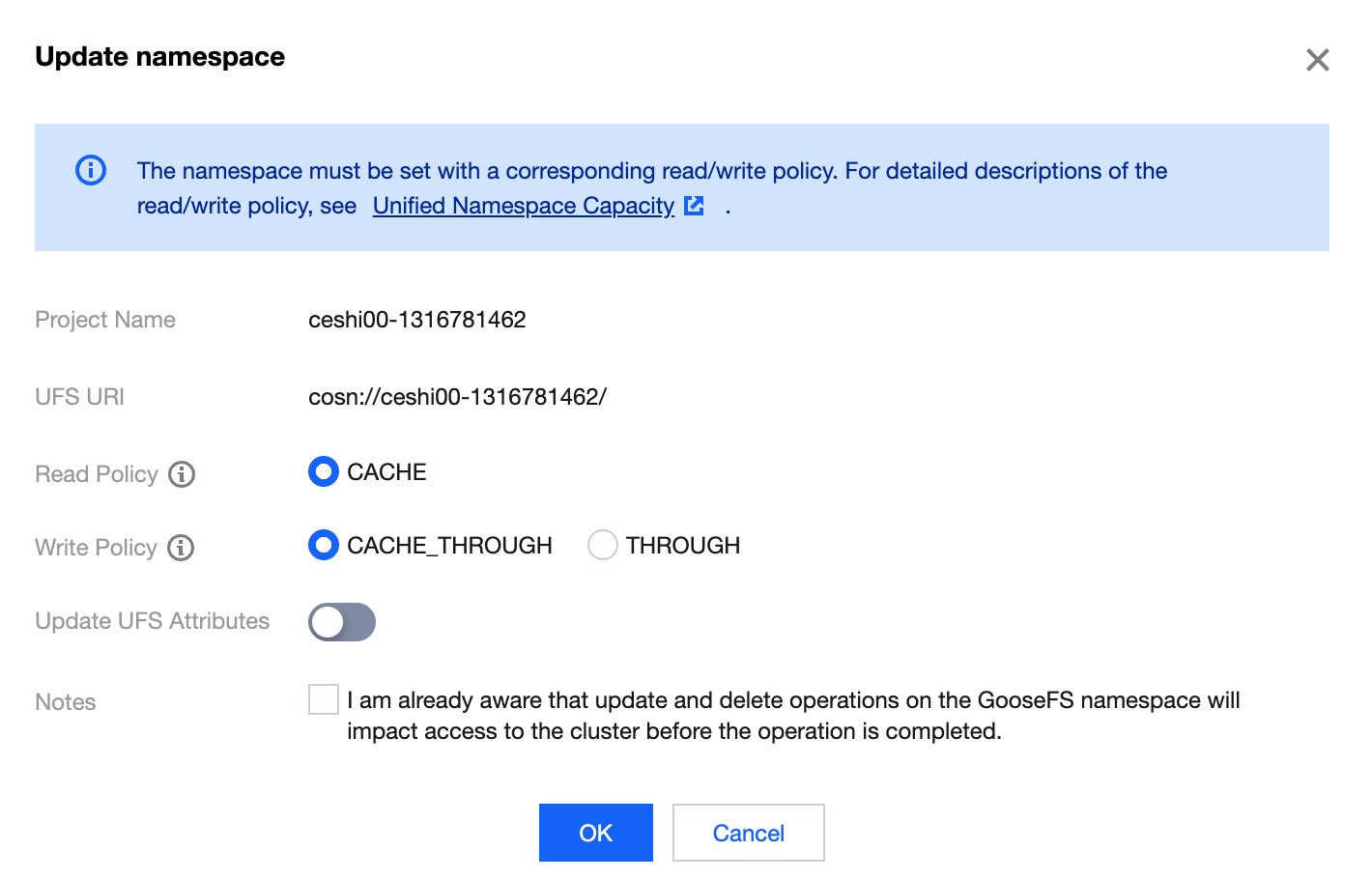Click the external-link icon after Unified Namespace Capacity
The width and height of the screenshot is (1372, 879).
click(x=694, y=206)
